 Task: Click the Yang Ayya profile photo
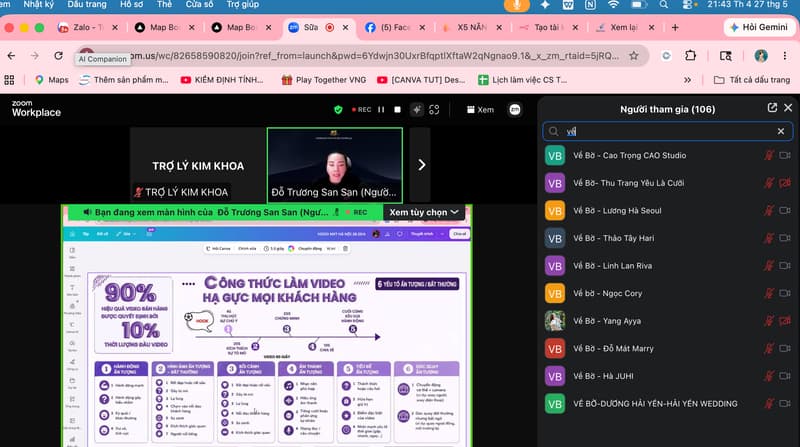click(555, 321)
